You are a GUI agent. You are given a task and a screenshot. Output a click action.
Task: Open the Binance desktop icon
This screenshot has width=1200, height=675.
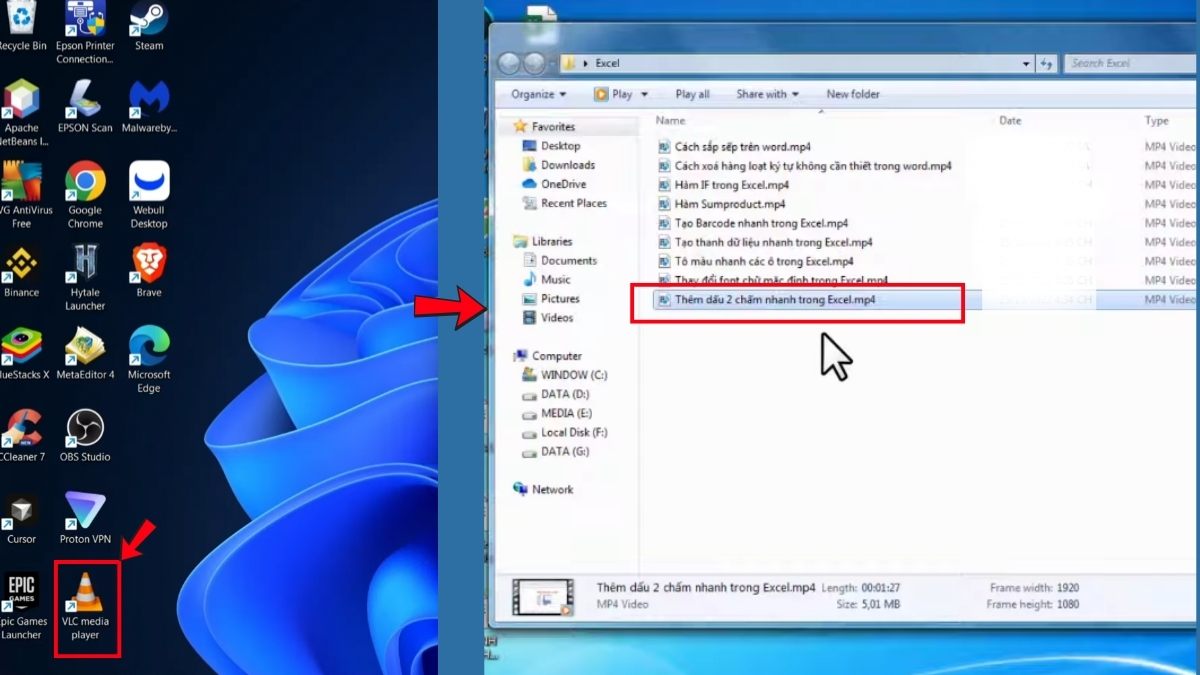pyautogui.click(x=21, y=271)
